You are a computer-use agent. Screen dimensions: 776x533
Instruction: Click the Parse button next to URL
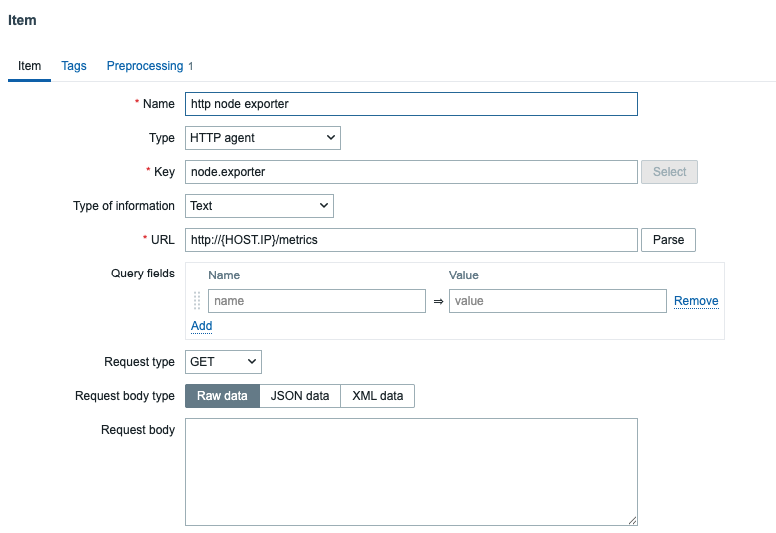(668, 240)
